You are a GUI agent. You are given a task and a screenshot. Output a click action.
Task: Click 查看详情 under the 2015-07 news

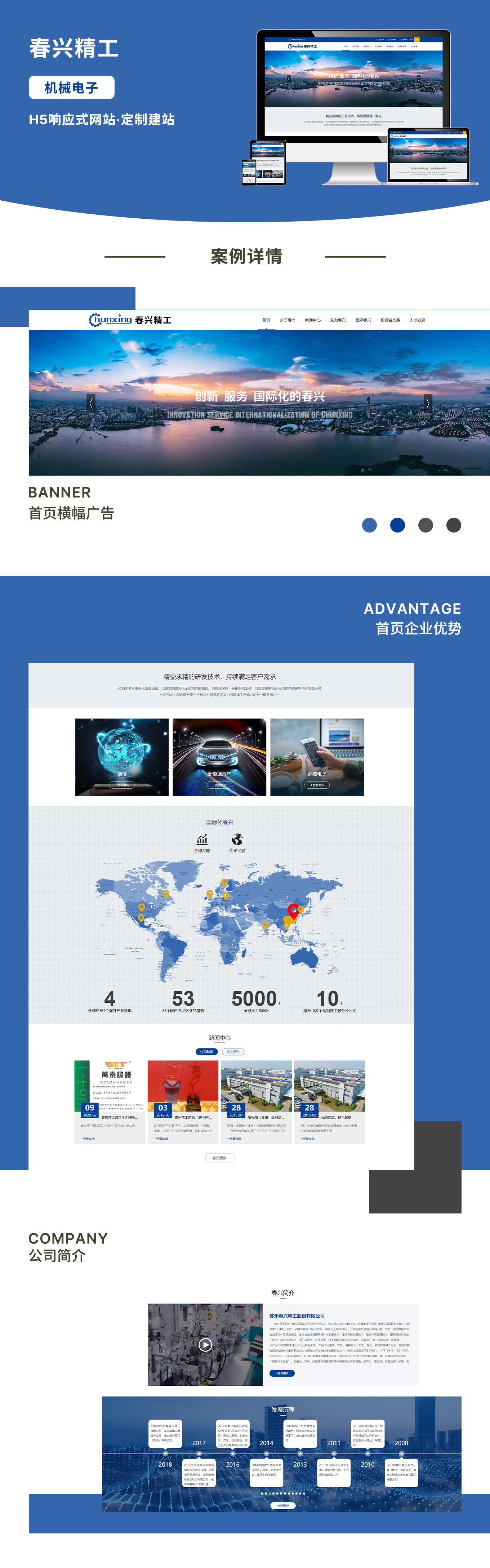coord(234,1138)
